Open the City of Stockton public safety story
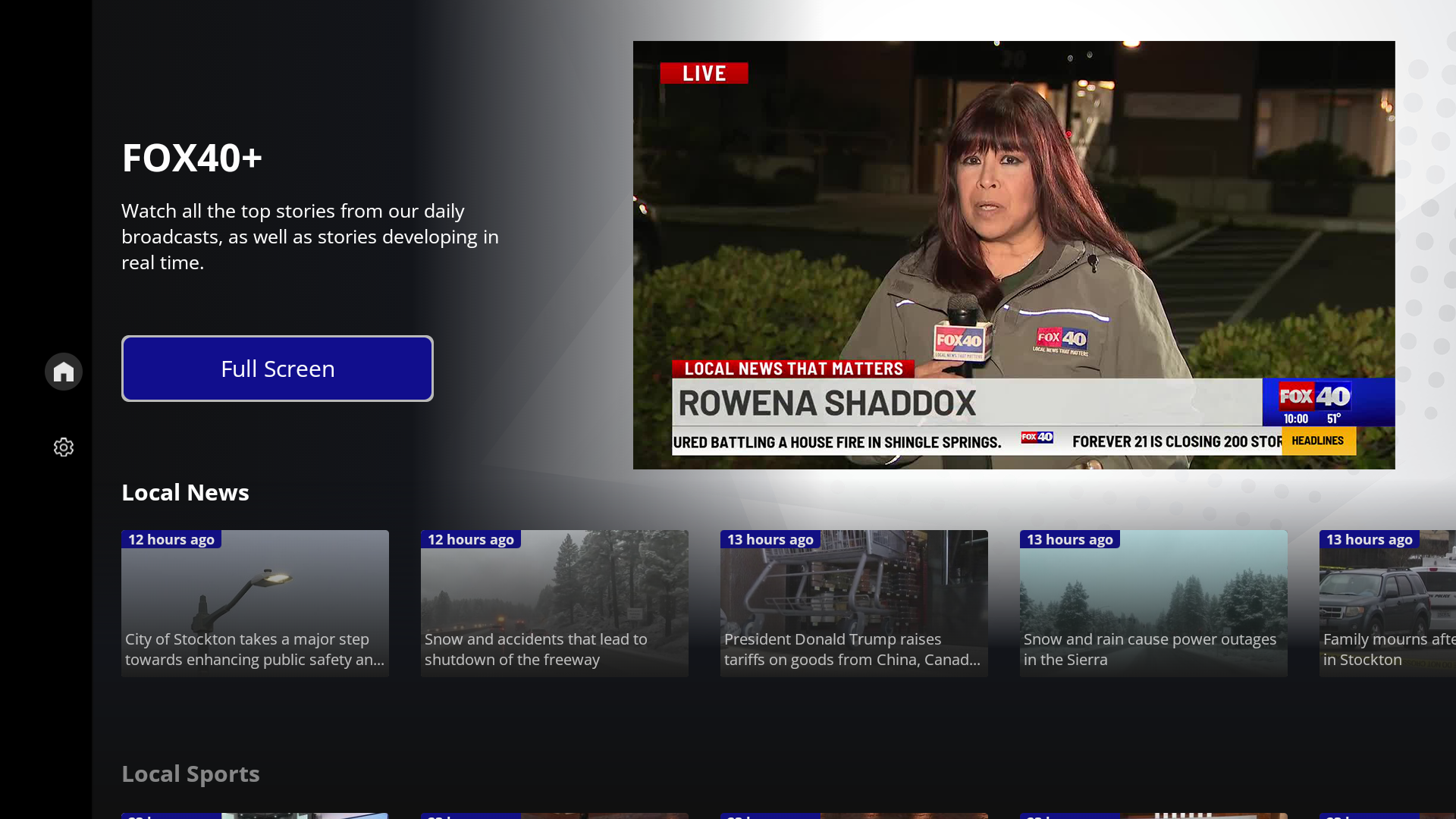Image resolution: width=1456 pixels, height=819 pixels. click(x=255, y=604)
